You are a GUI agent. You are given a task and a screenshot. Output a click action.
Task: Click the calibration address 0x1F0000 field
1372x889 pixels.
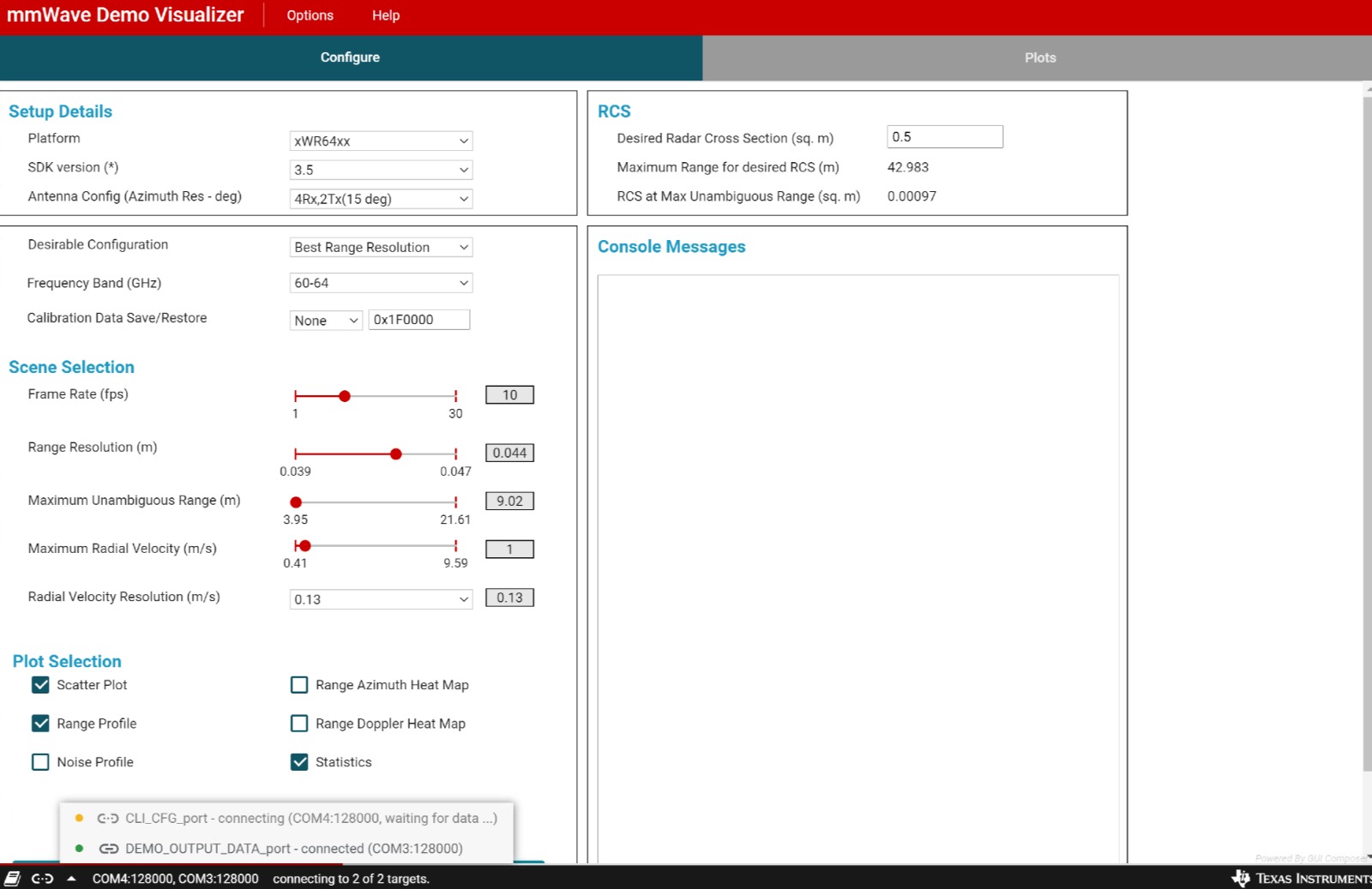pos(419,320)
